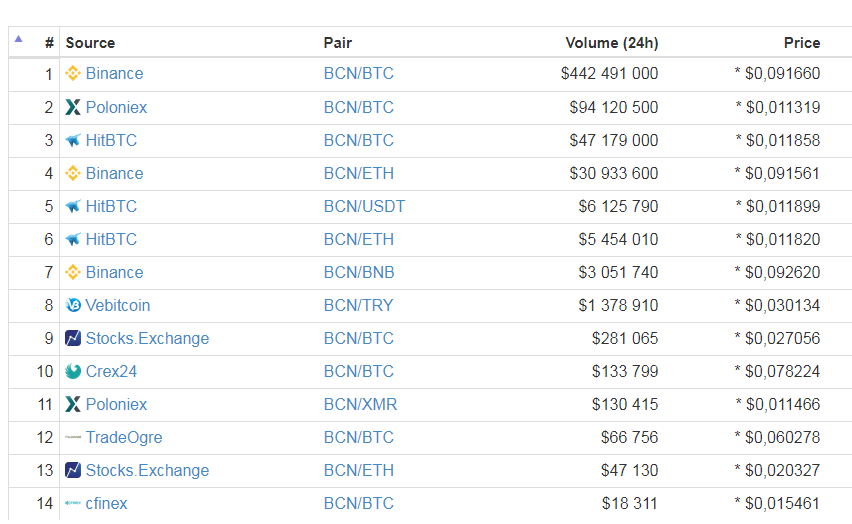Click the Vebitcoin logo icon

[73, 305]
